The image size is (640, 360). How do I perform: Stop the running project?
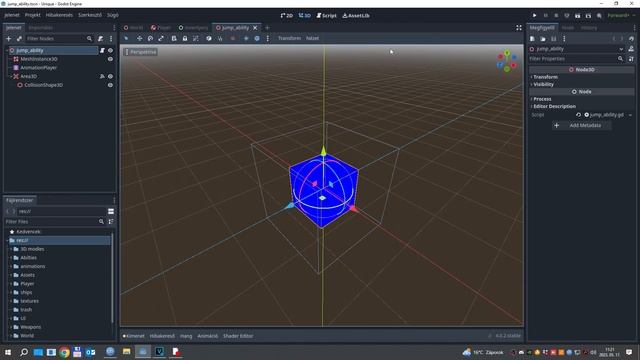pos(556,16)
